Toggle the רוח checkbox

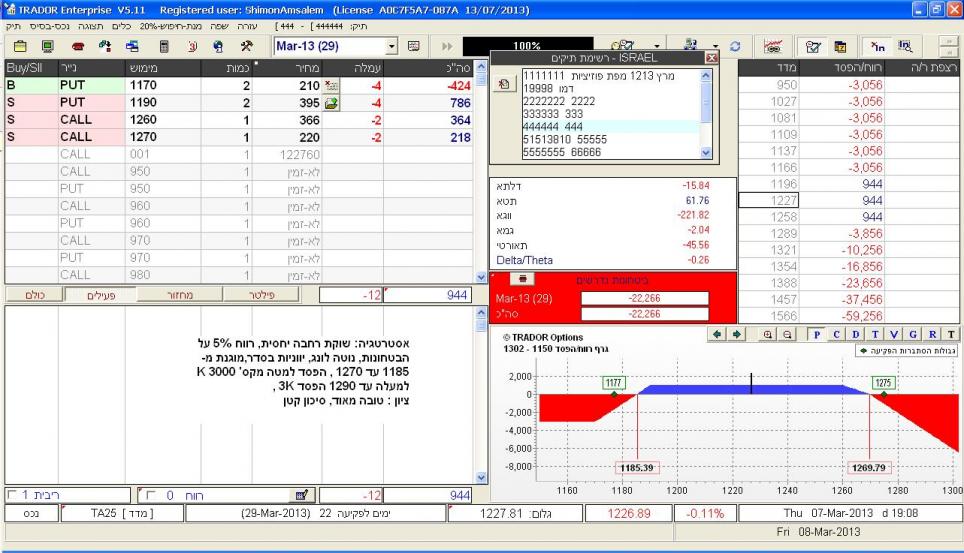(151, 494)
